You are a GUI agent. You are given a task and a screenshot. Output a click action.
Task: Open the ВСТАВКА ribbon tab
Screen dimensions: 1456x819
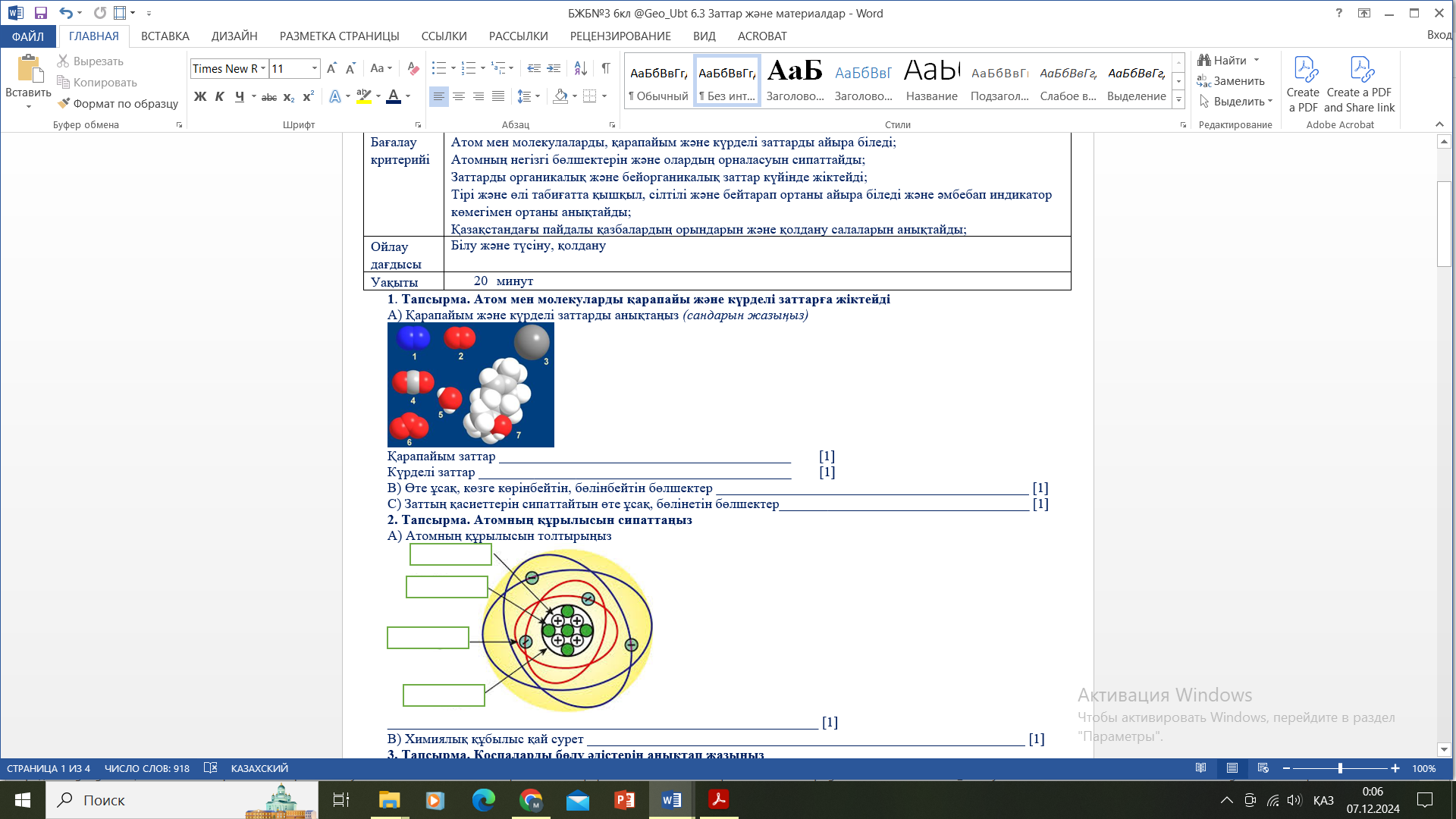[x=165, y=36]
